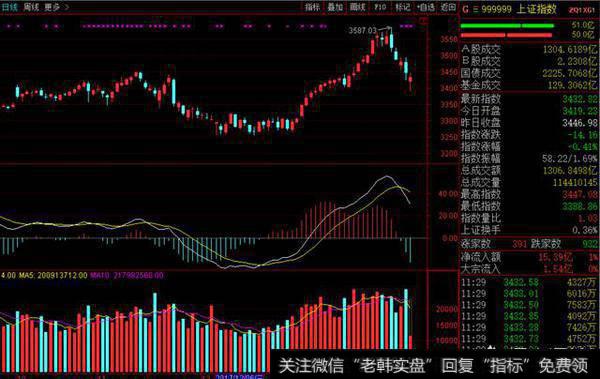
Task: Click the green buy-volume bar
Action: pyautogui.click(x=507, y=26)
